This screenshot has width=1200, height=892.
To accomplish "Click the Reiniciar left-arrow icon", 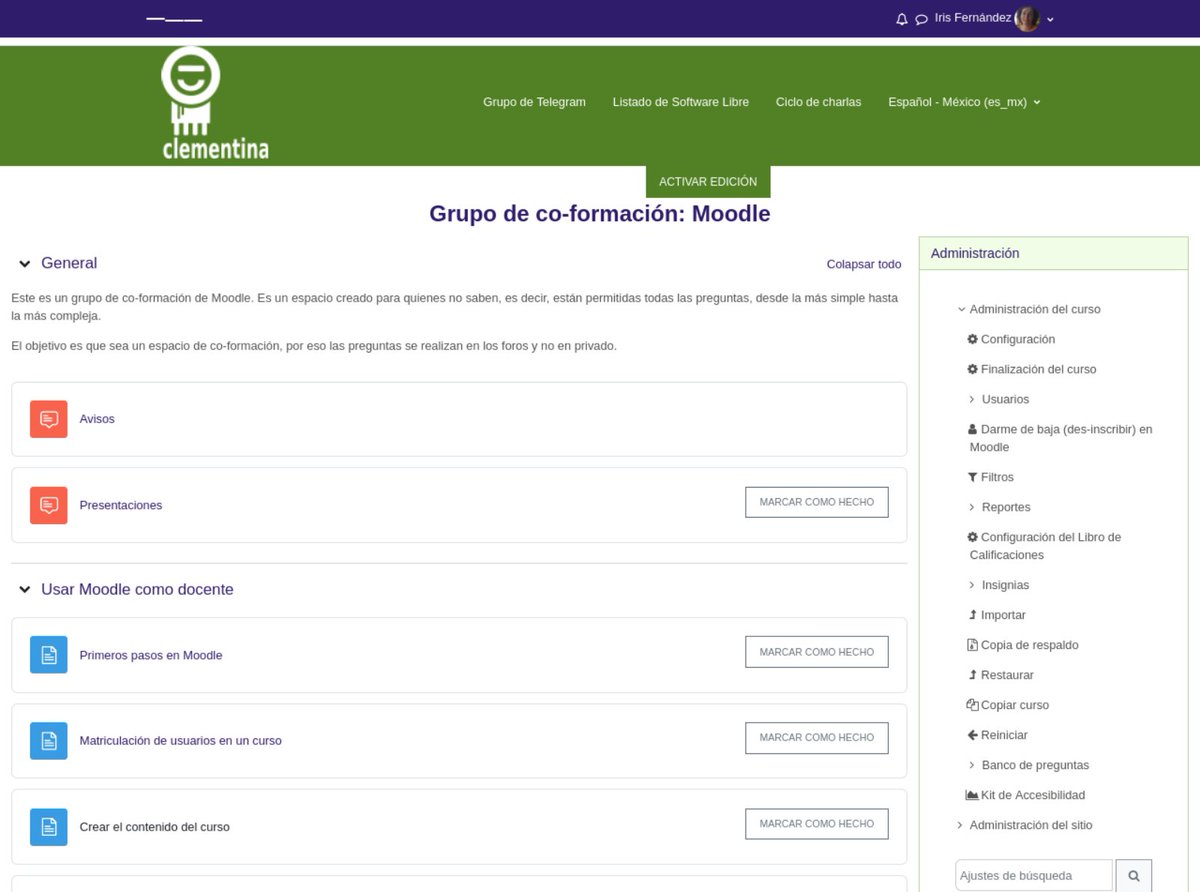I will (973, 735).
